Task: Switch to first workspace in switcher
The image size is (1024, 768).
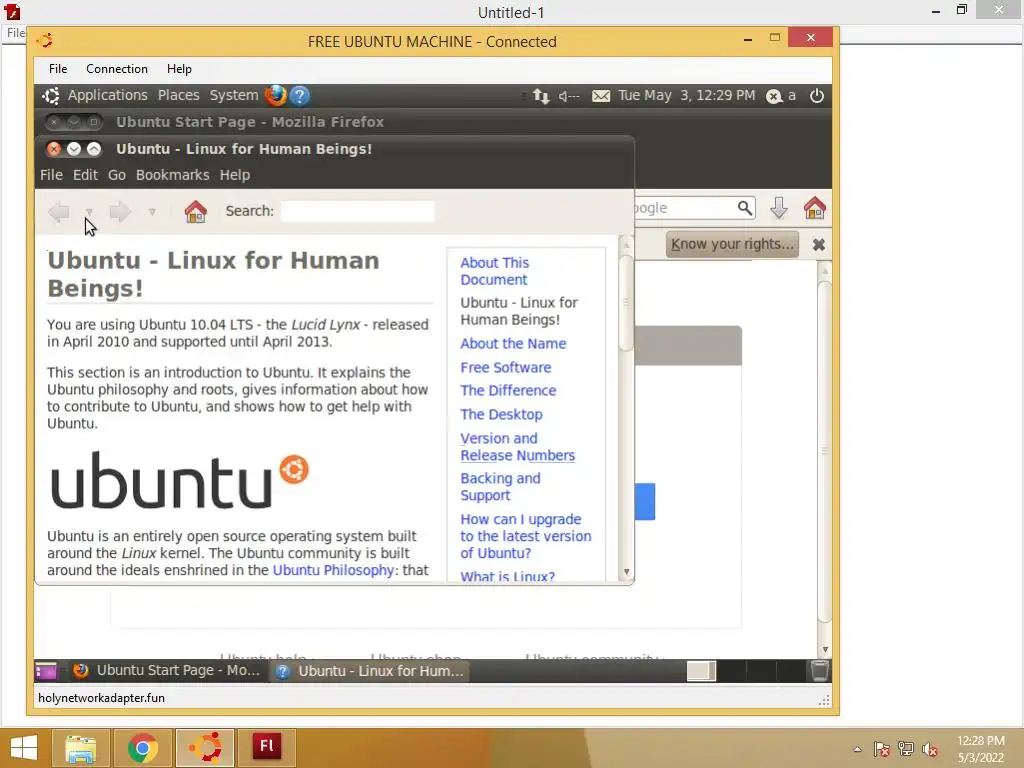Action: tap(701, 671)
